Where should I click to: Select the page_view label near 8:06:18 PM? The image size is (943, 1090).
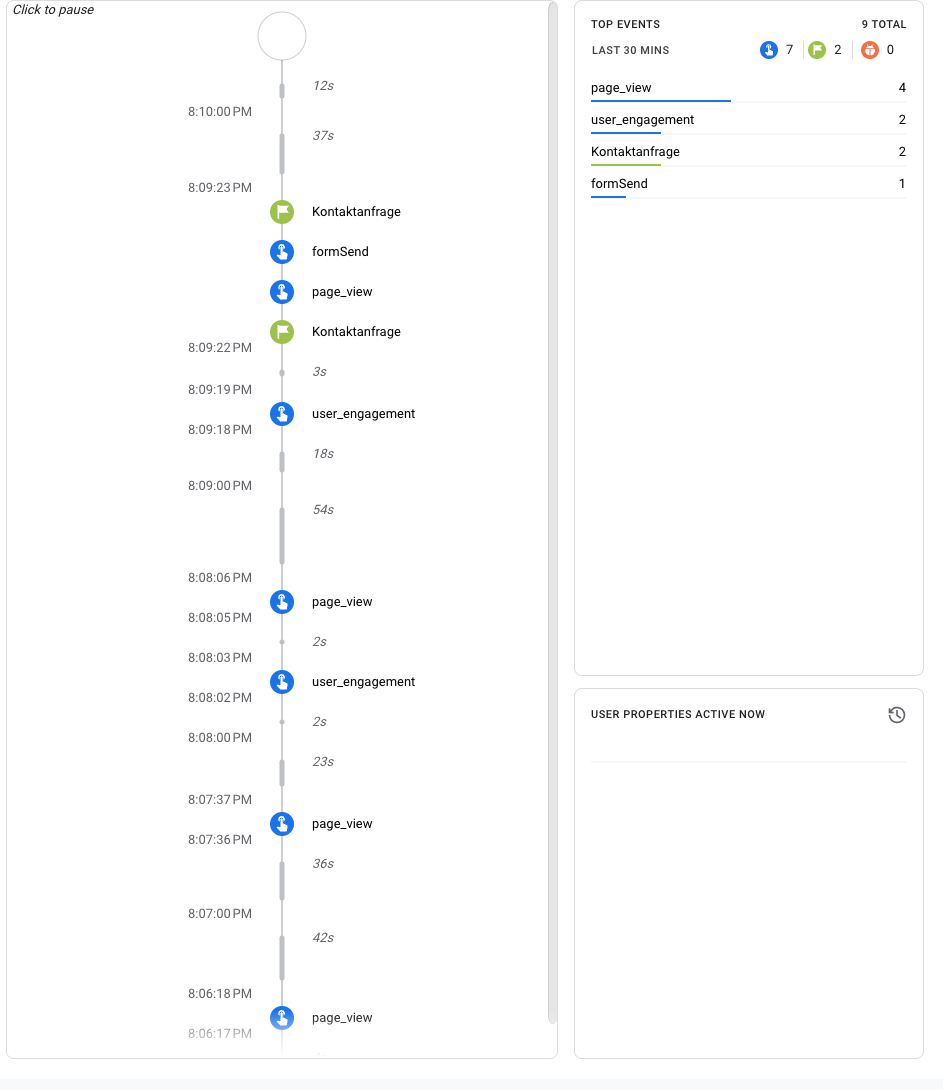coord(342,1018)
